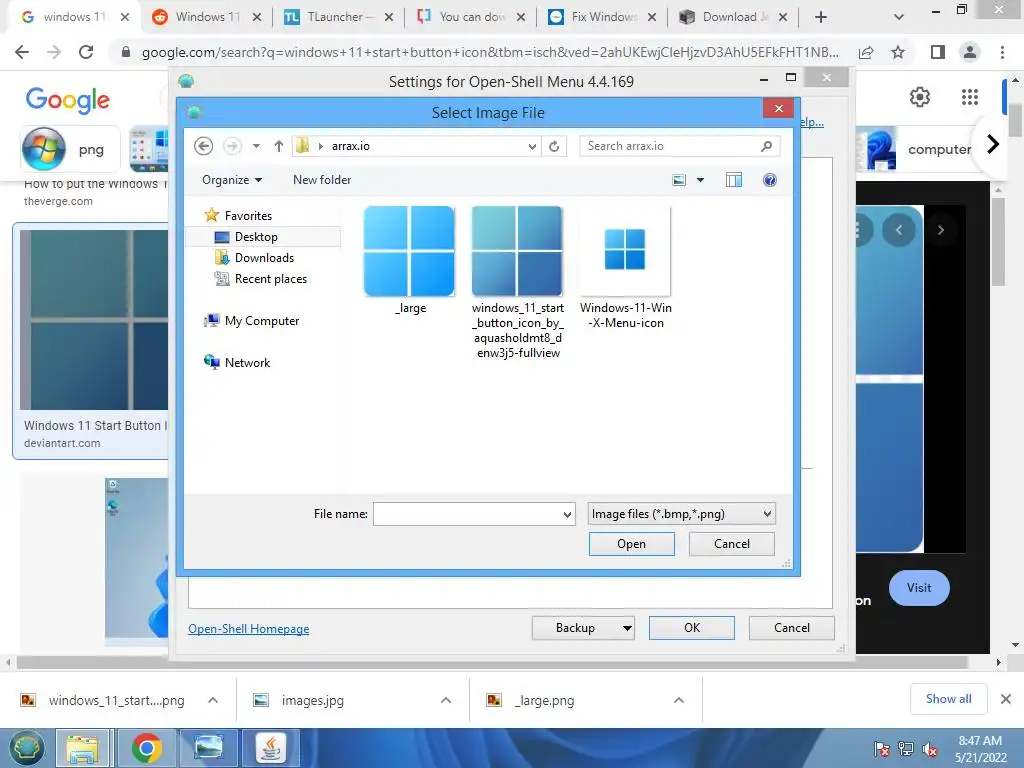Screen dimensions: 1024x768
Task: Click the Forward arrow in file dialog
Action: coord(232,146)
